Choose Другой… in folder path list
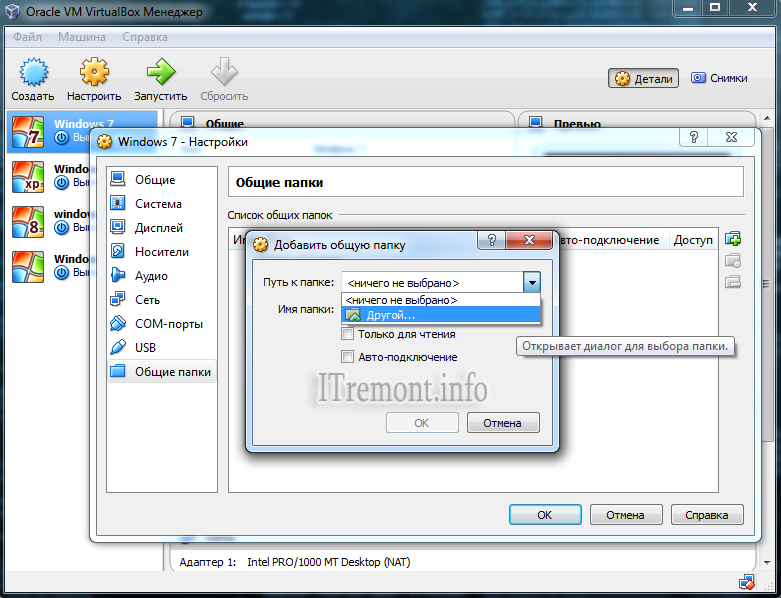Screen dimensions: 781x598 pyautogui.click(x=441, y=315)
